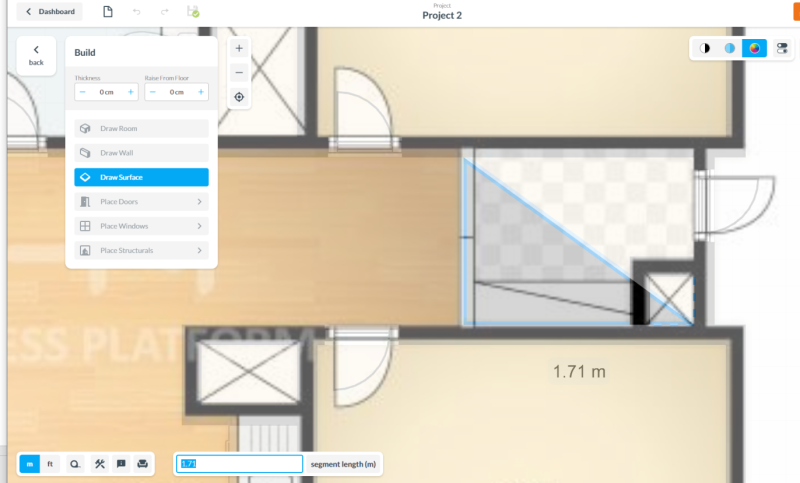Click the Raise From Floor 0 cm field

pyautogui.click(x=177, y=92)
